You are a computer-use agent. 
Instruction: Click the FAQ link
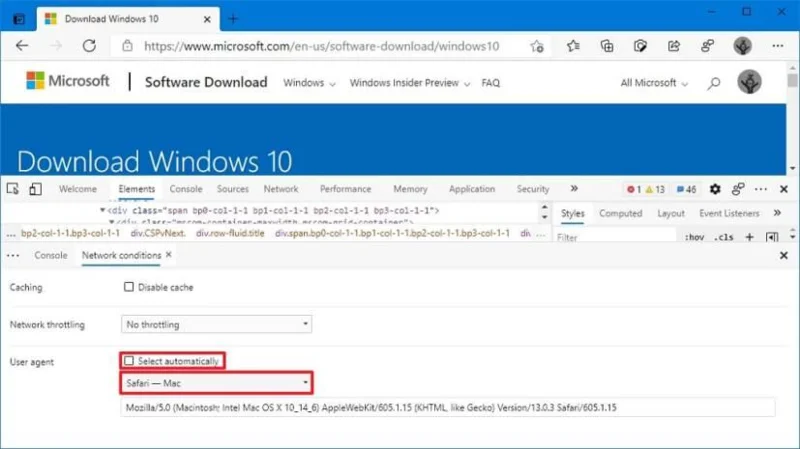pyautogui.click(x=490, y=83)
